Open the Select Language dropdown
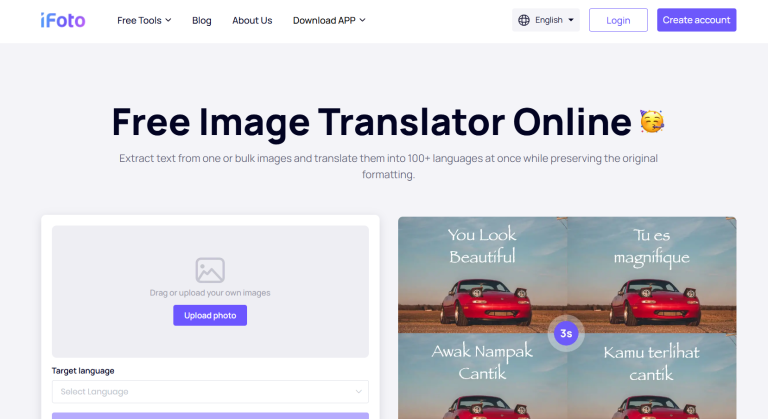 pos(210,392)
